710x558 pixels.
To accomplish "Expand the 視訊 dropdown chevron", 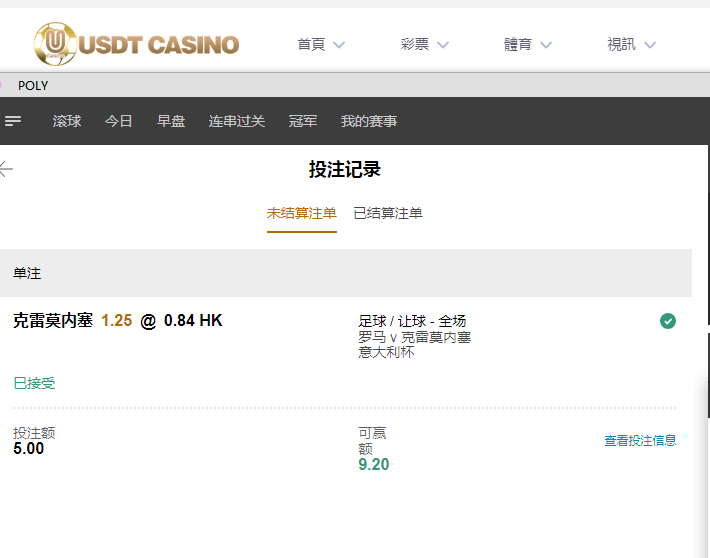I will point(650,45).
